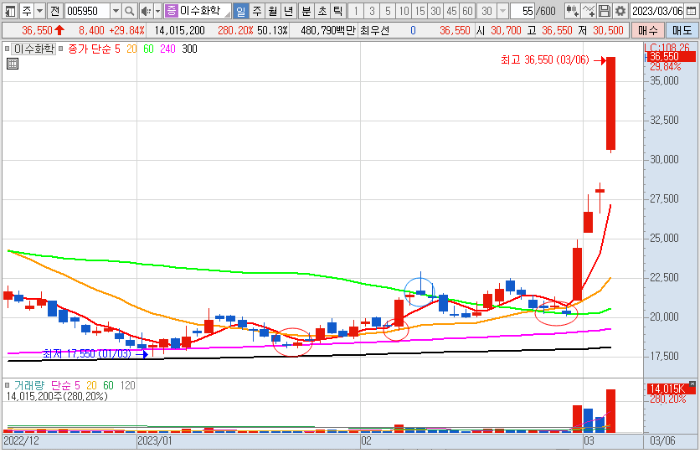The width and height of the screenshot is (700, 450).
Task: Click the magenta 240 moving-average legend
Action: coord(168,49)
